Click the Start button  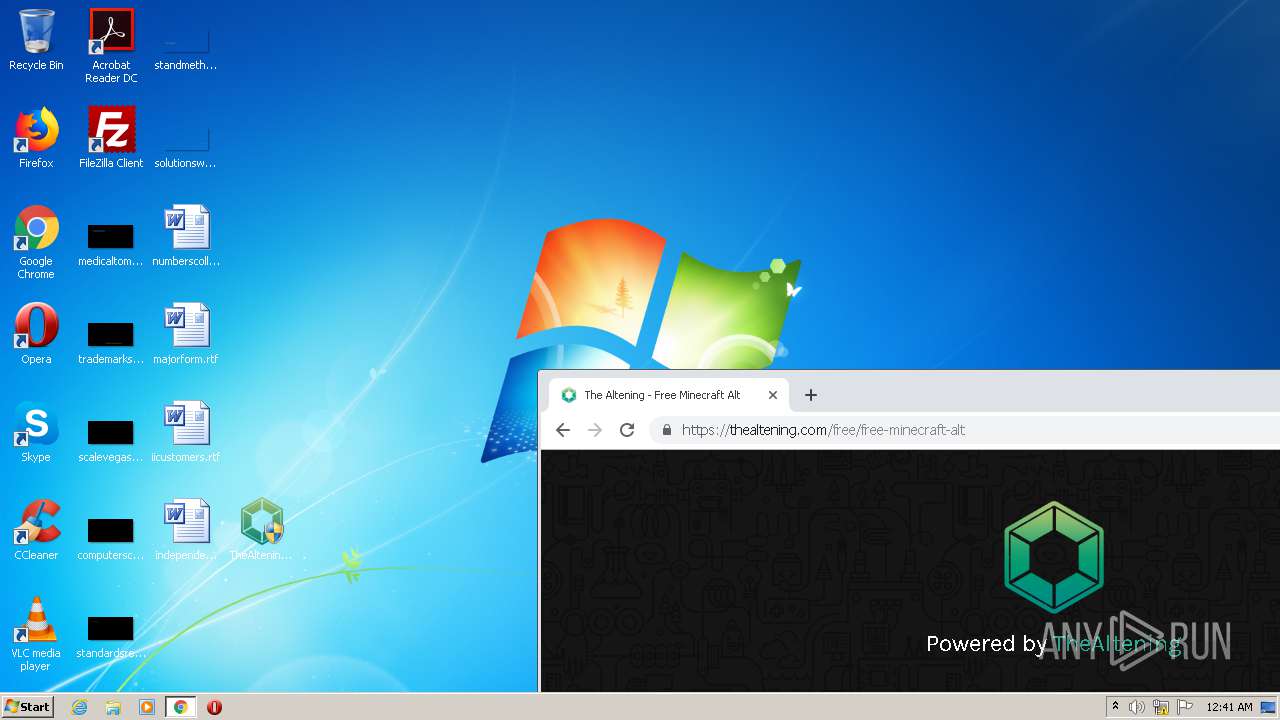(28, 707)
